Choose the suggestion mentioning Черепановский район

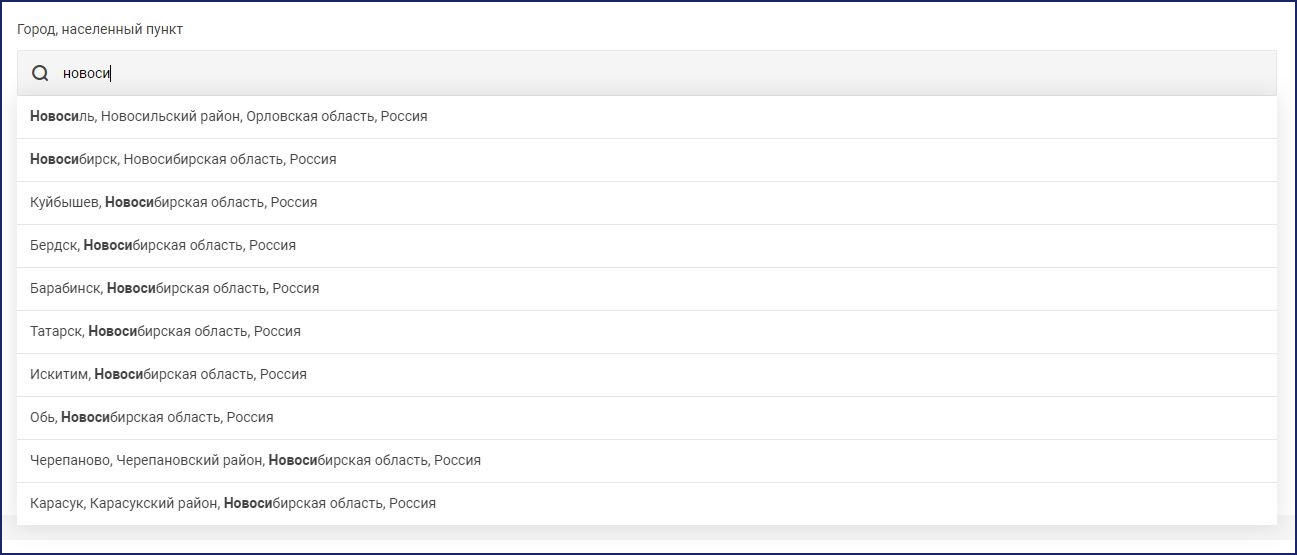pyautogui.click(x=647, y=461)
